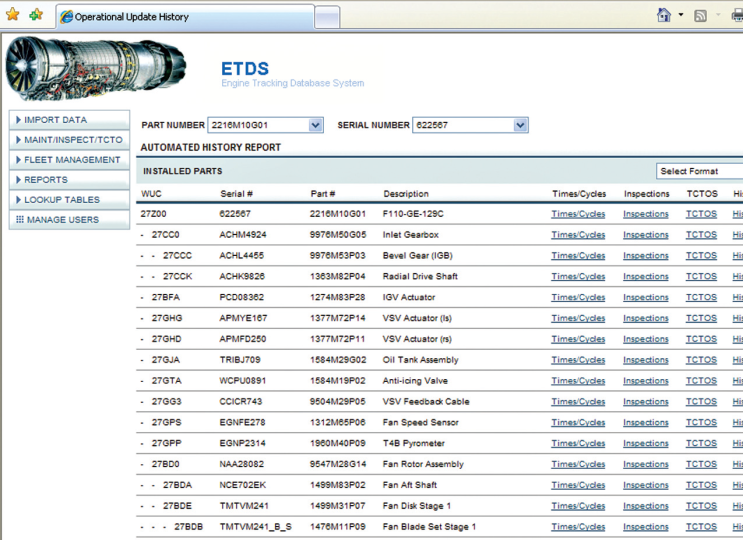Open TCTOS link for Anti-icing Valve

click(701, 381)
